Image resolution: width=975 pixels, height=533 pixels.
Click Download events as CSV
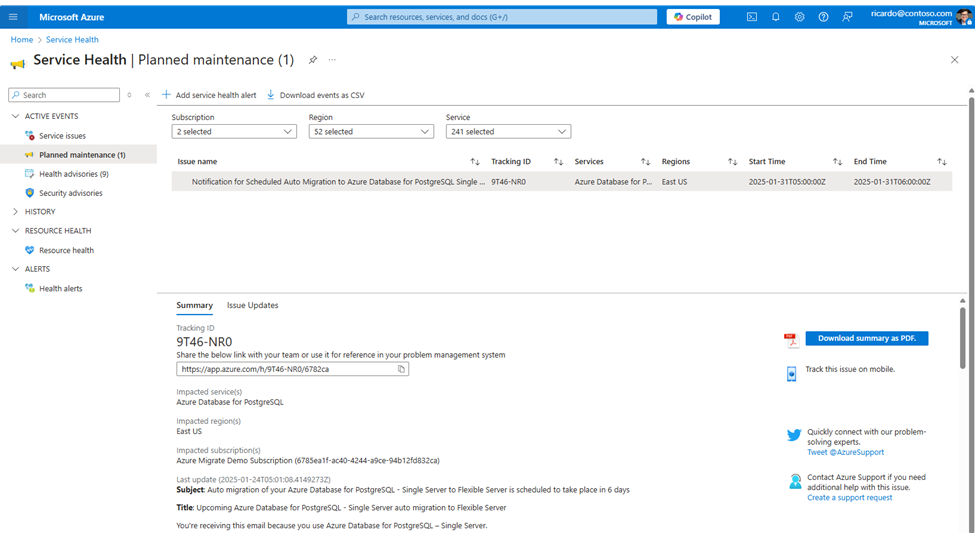point(315,95)
